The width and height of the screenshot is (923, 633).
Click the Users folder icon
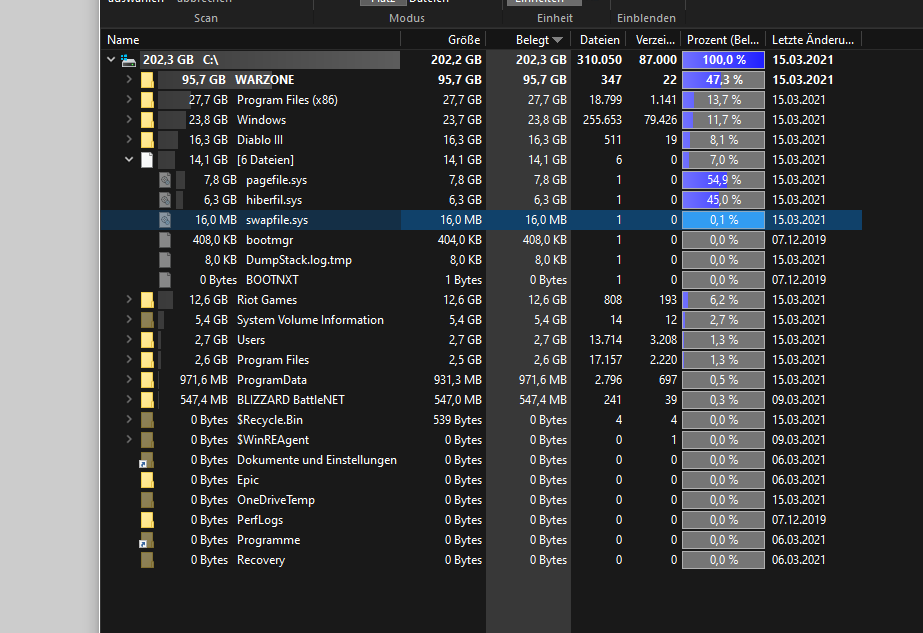tap(147, 340)
